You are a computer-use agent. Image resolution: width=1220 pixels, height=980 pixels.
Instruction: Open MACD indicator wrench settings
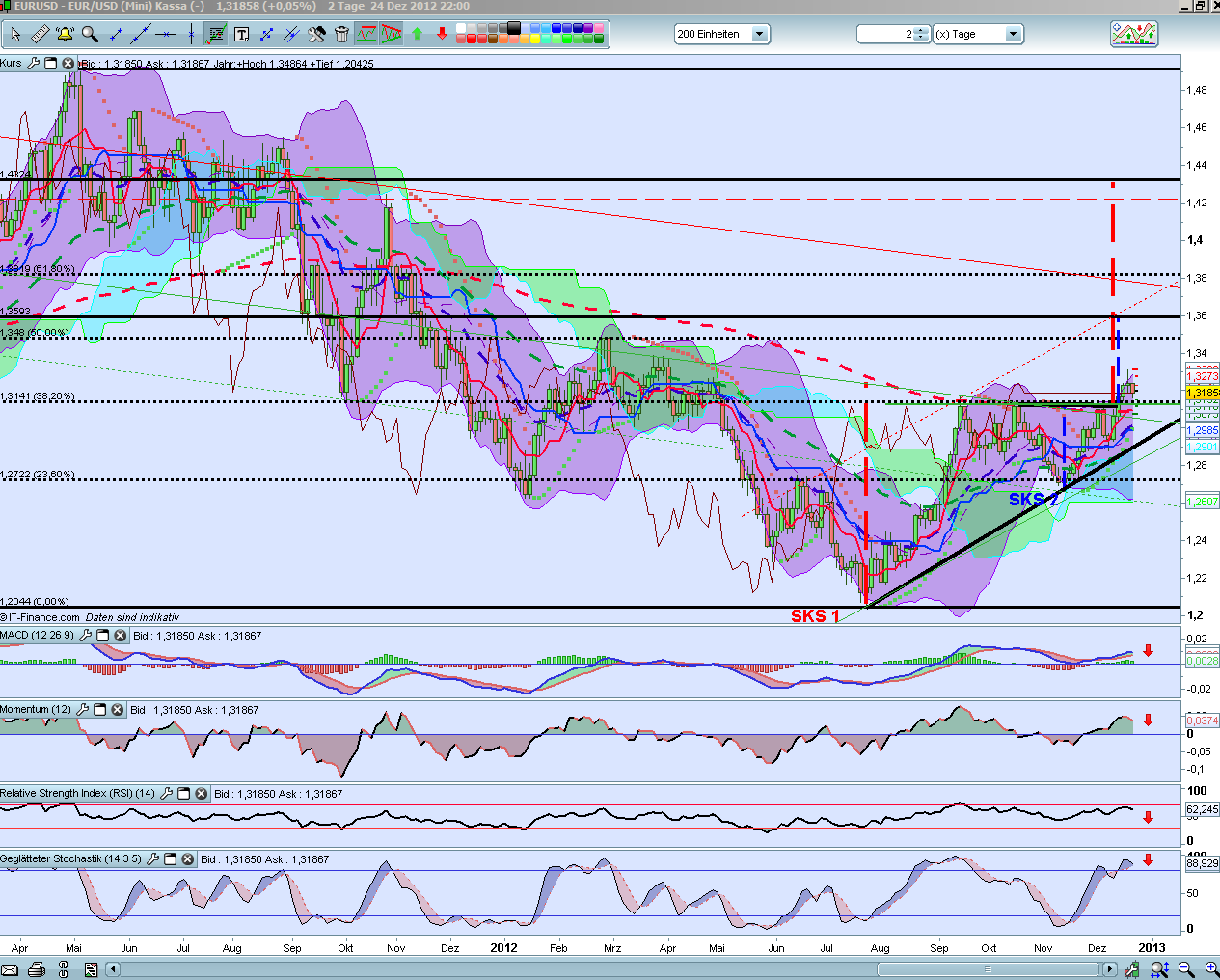pyautogui.click(x=86, y=635)
